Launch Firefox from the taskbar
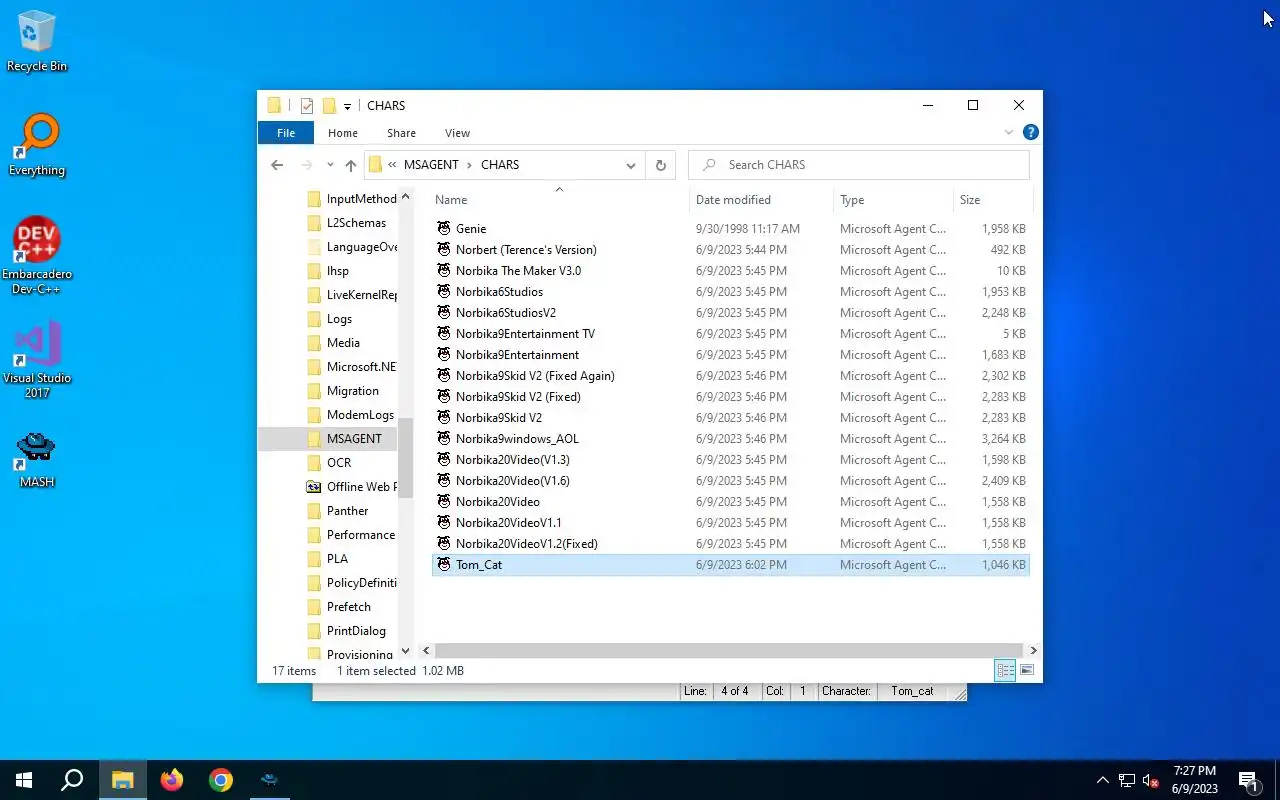This screenshot has width=1280, height=800. [172, 780]
